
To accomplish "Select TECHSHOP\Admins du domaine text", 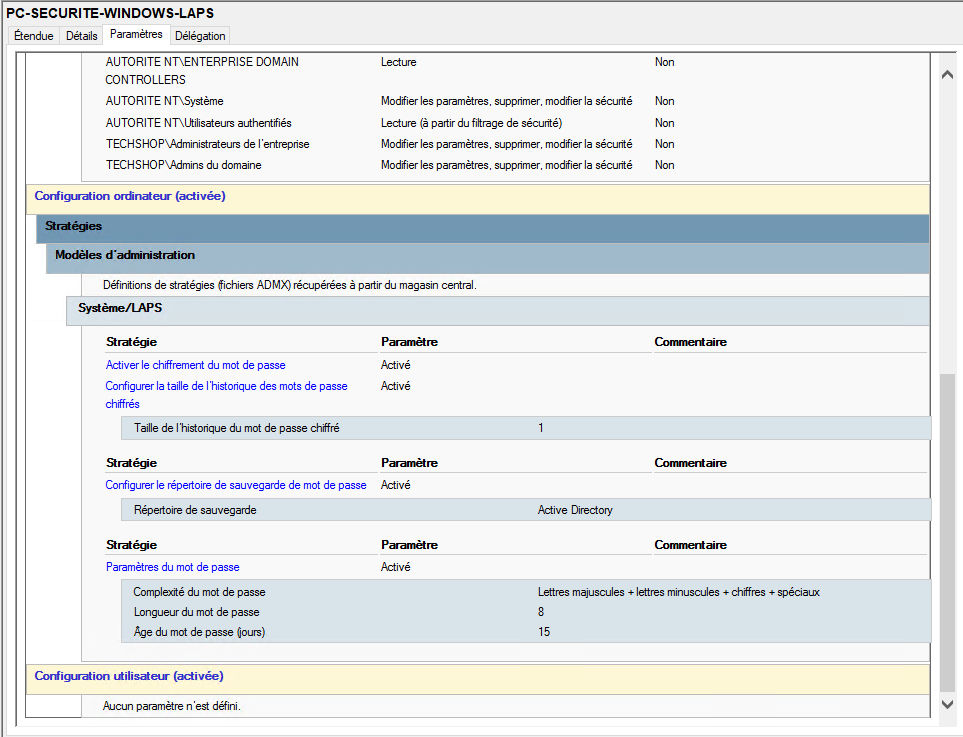I will click(184, 165).
